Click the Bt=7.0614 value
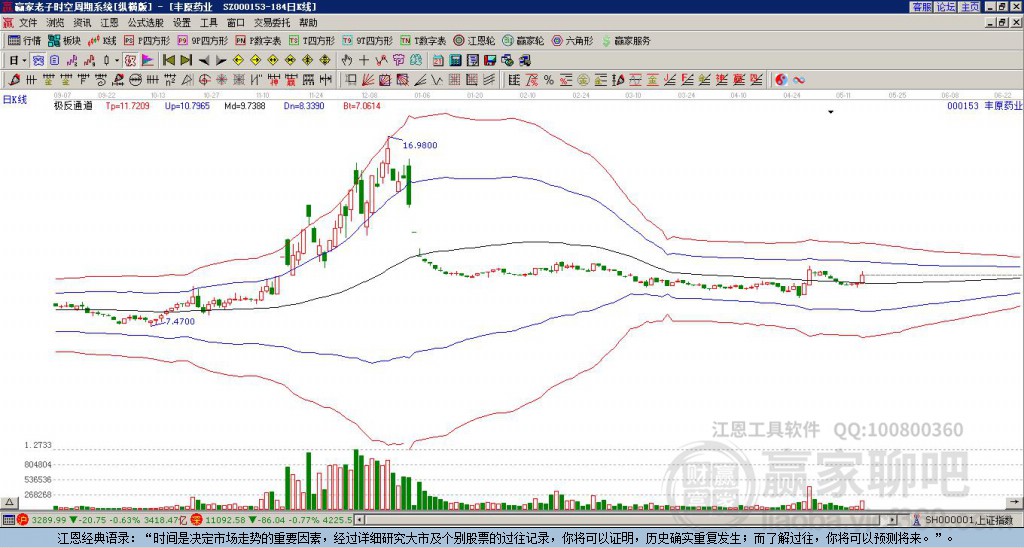1024x548 pixels. (362, 105)
